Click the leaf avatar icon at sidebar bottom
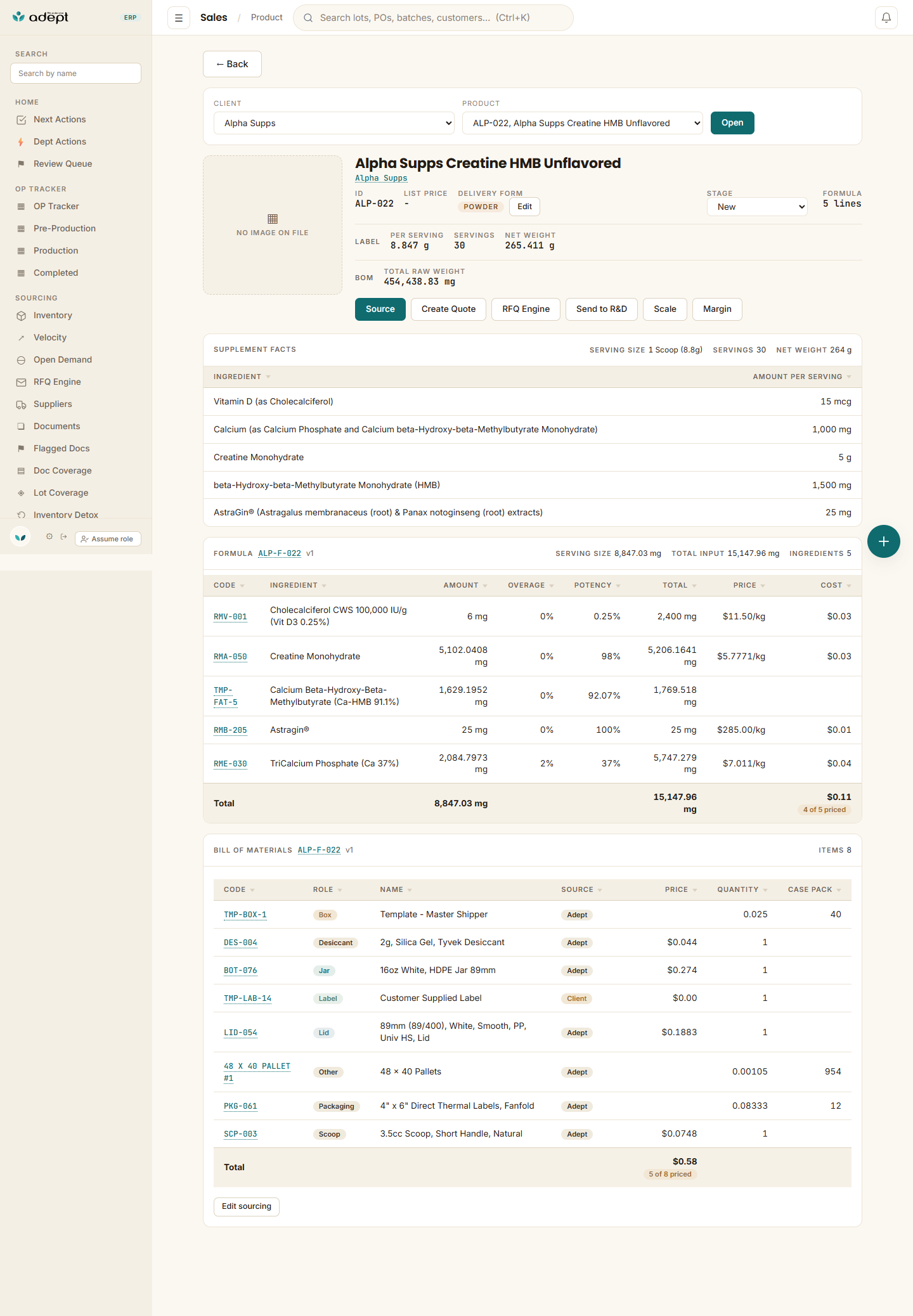913x1316 pixels. pyautogui.click(x=21, y=537)
